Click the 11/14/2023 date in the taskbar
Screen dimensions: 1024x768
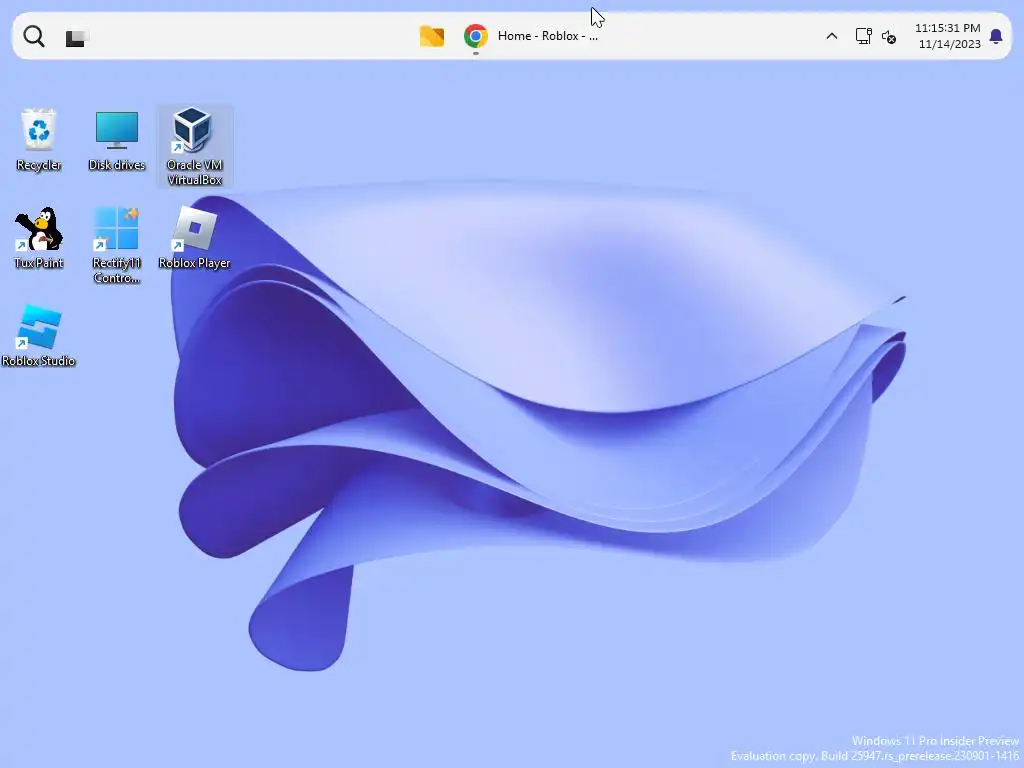[x=950, y=44]
